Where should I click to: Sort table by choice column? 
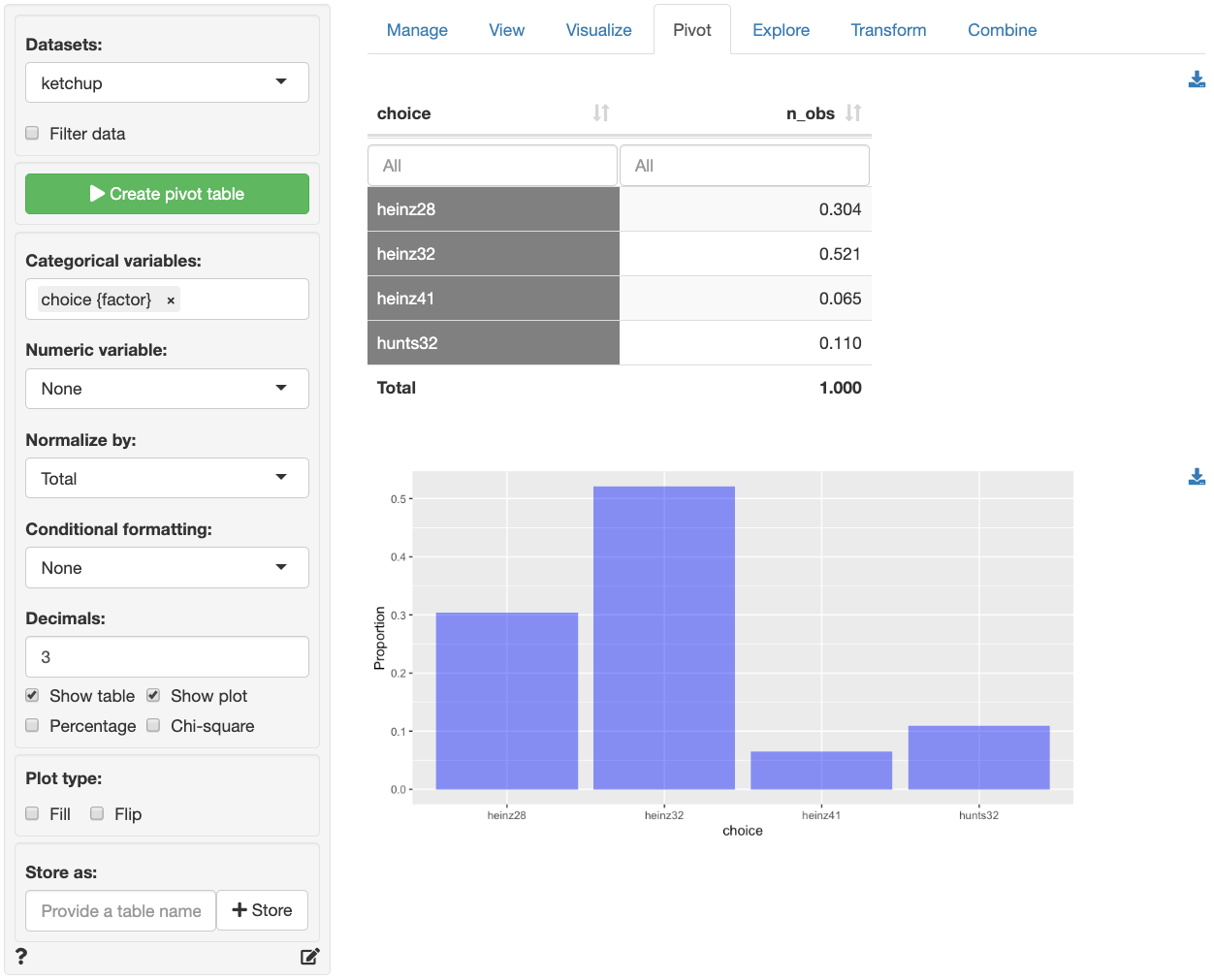coord(601,113)
